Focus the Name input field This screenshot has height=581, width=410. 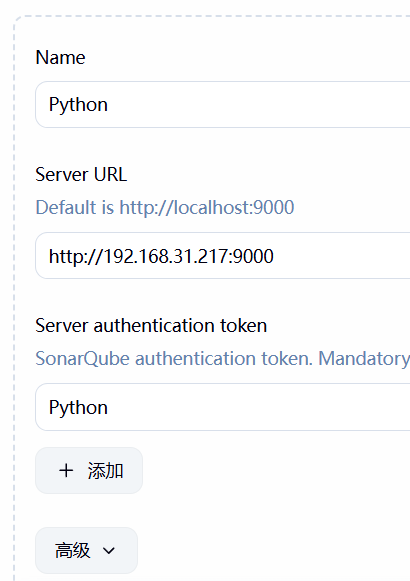coord(223,104)
